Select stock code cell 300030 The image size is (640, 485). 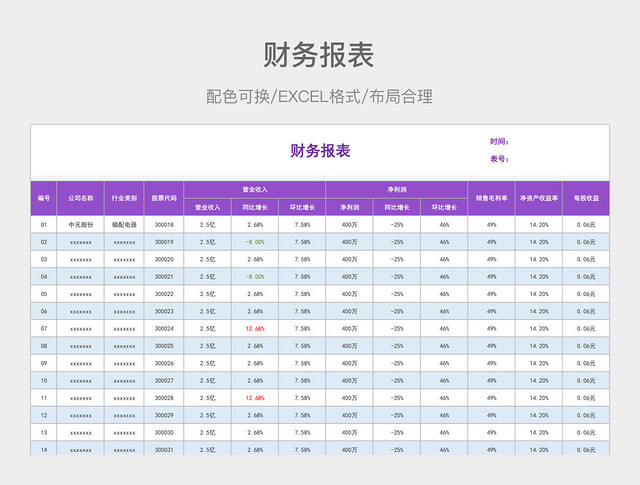164,432
